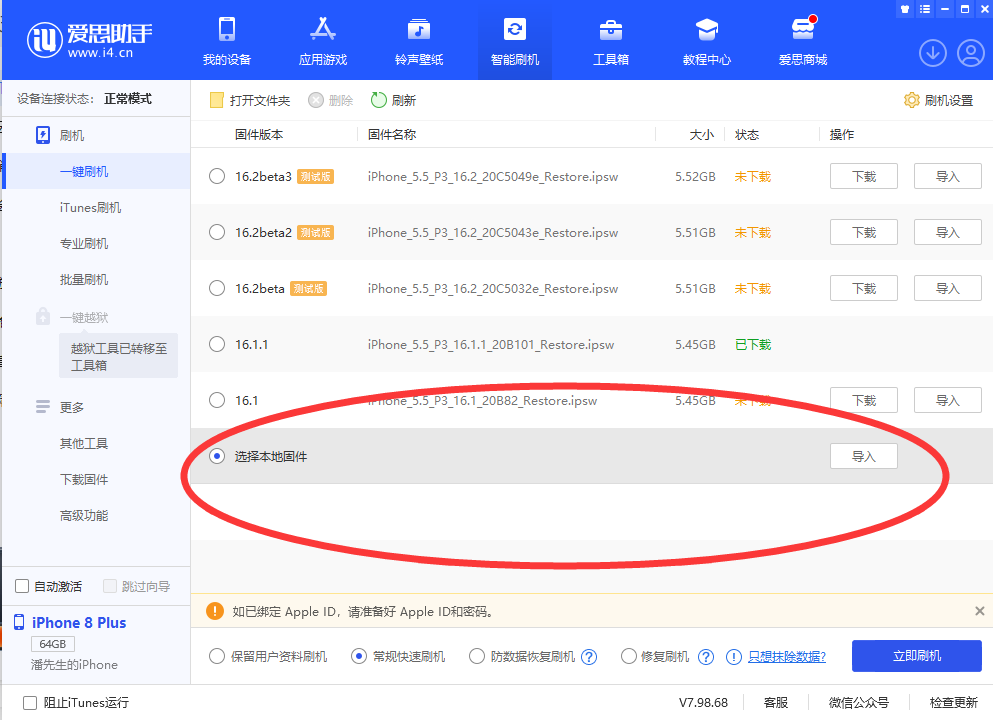Viewport: 993px width, 720px height.
Task: Click the 立即刷机 button
Action: click(916, 656)
